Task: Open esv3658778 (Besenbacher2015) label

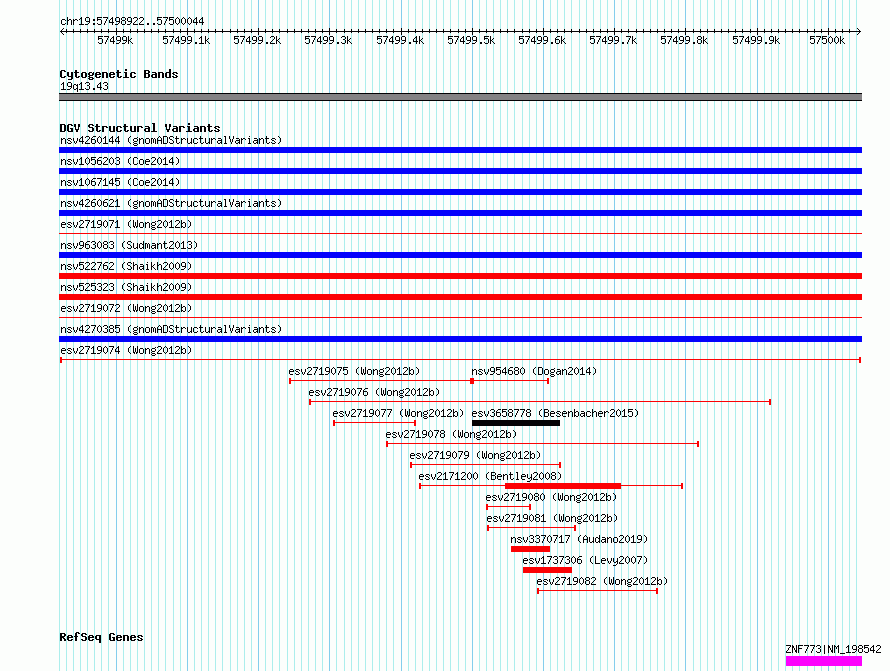Action: coord(555,413)
